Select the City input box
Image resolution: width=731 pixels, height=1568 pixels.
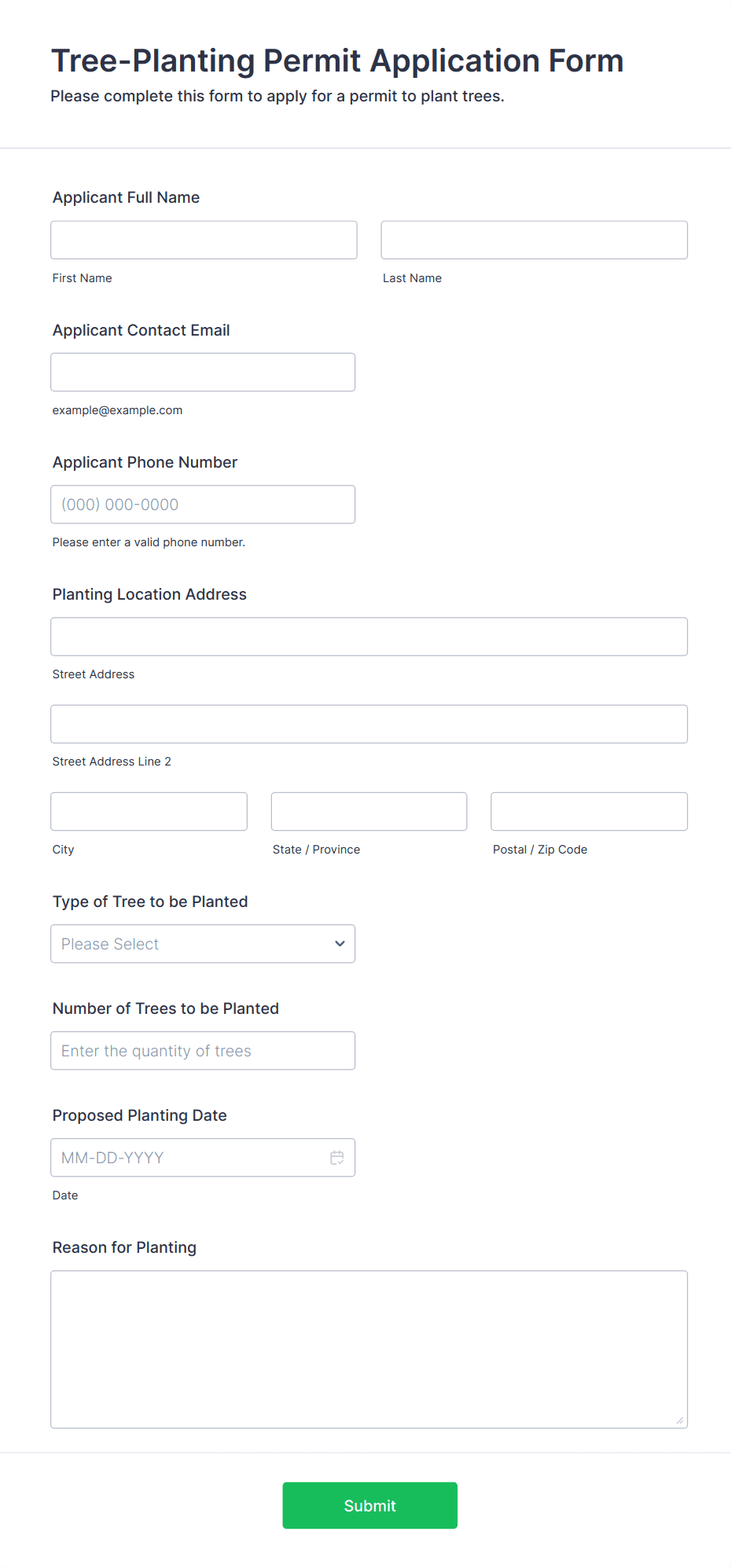coord(149,811)
